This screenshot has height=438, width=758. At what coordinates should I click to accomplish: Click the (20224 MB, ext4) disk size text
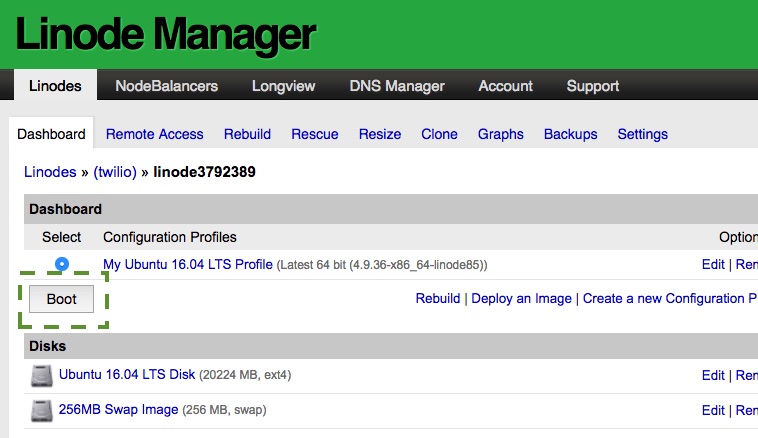[x=245, y=375]
